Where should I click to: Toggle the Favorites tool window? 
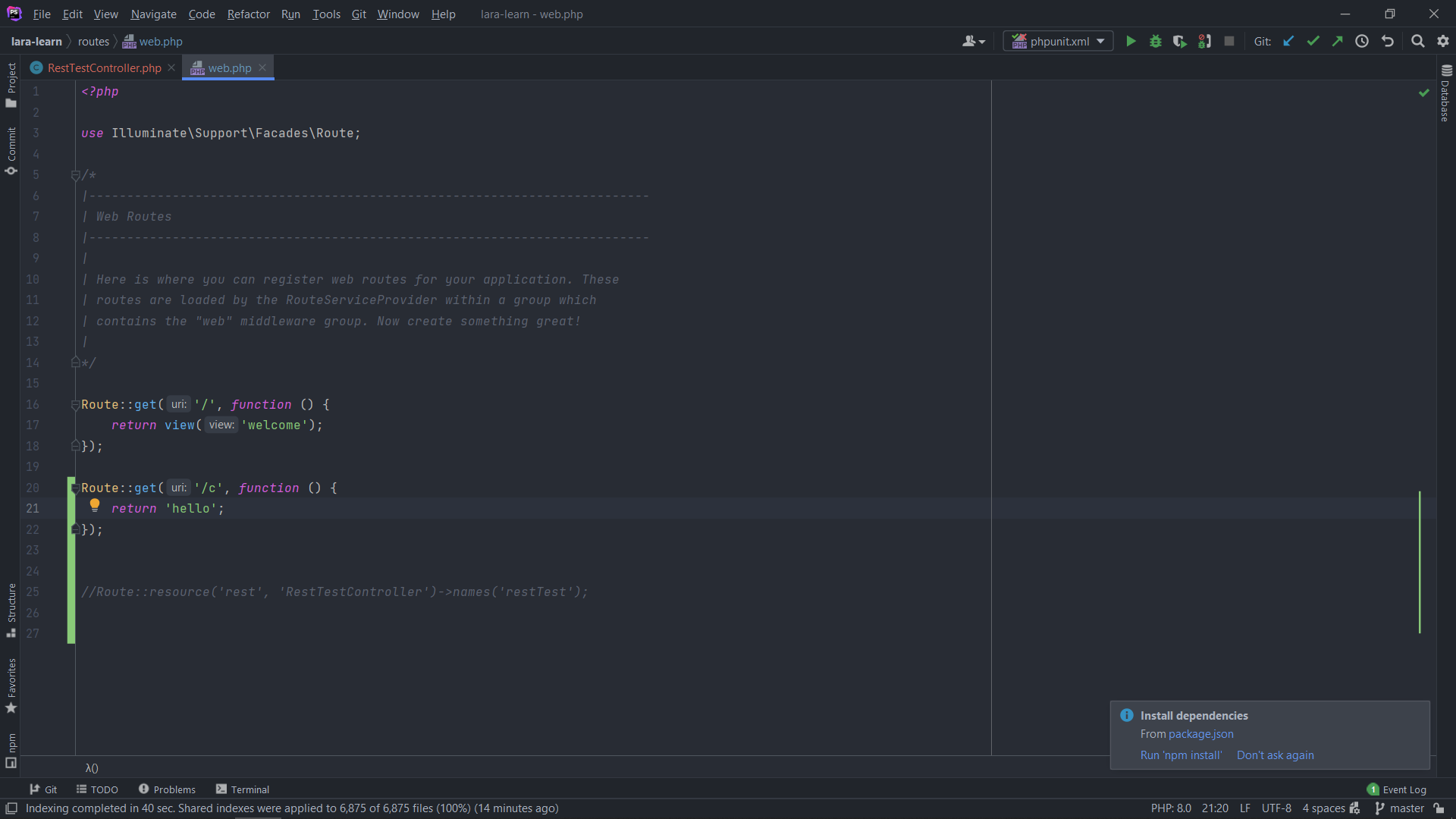(11, 686)
